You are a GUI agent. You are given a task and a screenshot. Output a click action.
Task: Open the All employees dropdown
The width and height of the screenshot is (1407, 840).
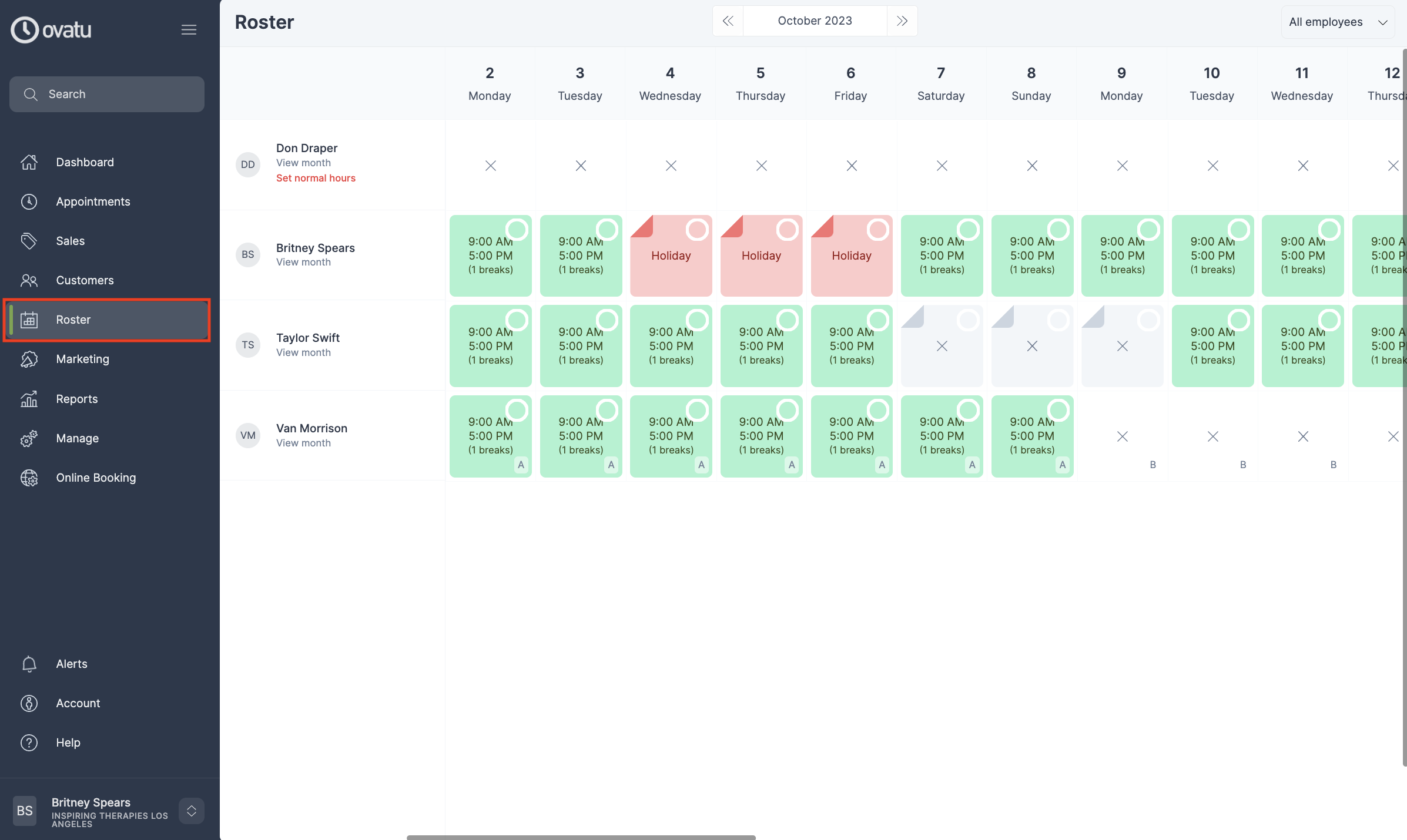pos(1338,21)
